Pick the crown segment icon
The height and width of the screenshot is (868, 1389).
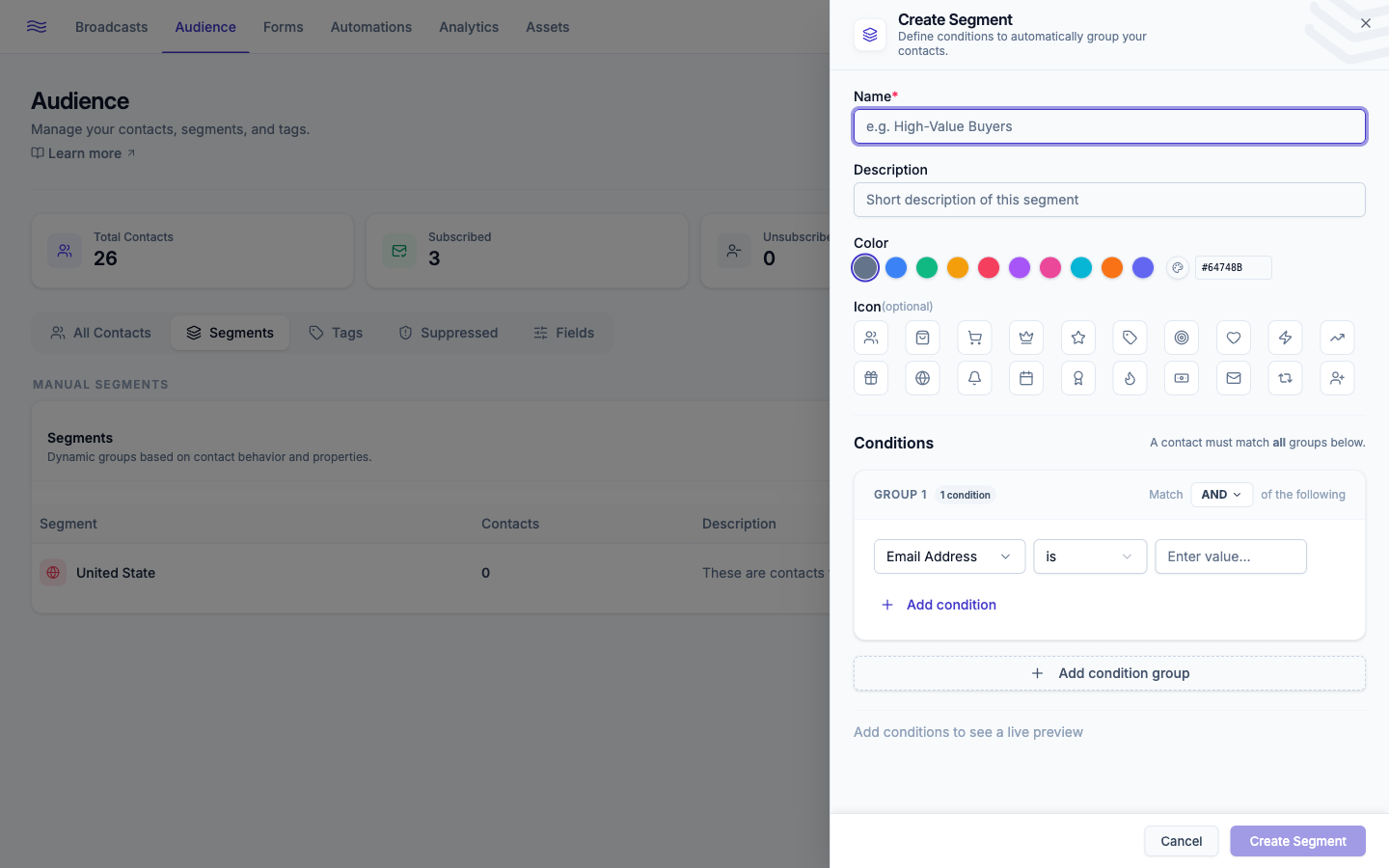pos(1026,338)
